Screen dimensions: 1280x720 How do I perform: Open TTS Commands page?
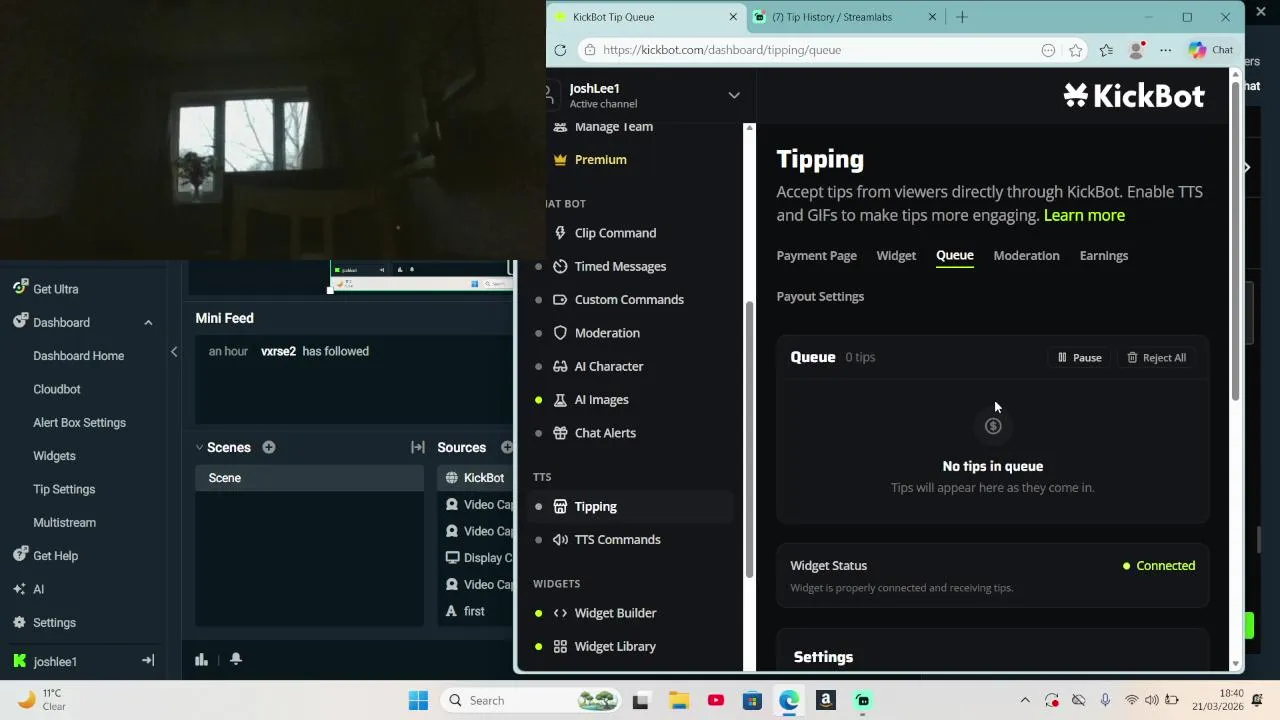[617, 540]
